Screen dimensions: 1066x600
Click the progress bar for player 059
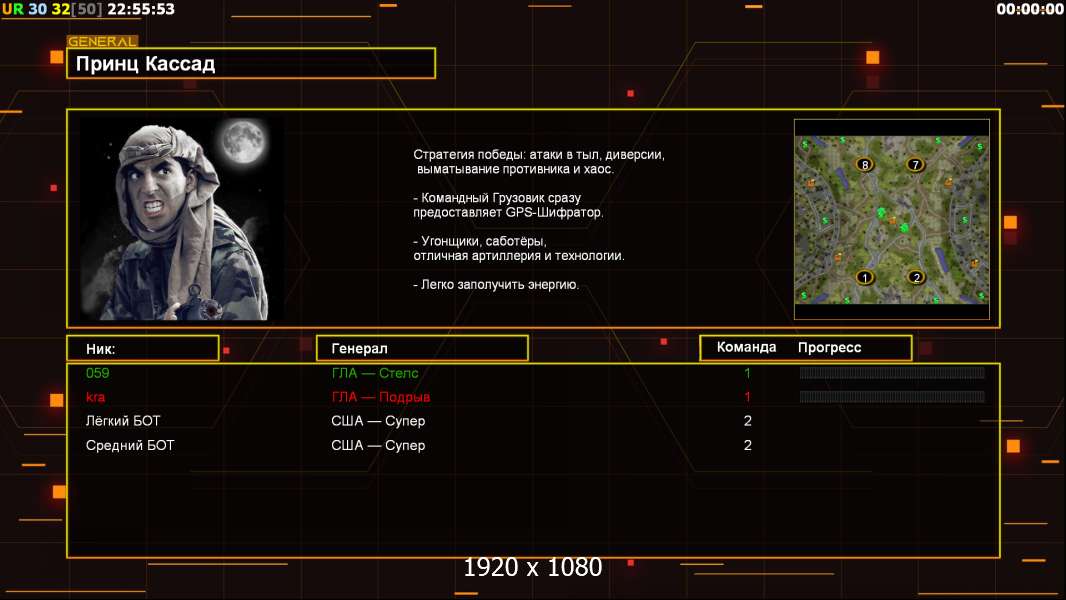point(892,372)
